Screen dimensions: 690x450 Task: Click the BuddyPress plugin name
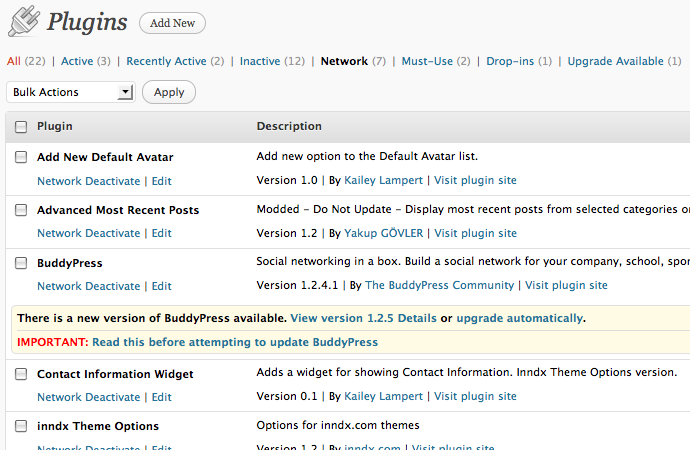70,263
